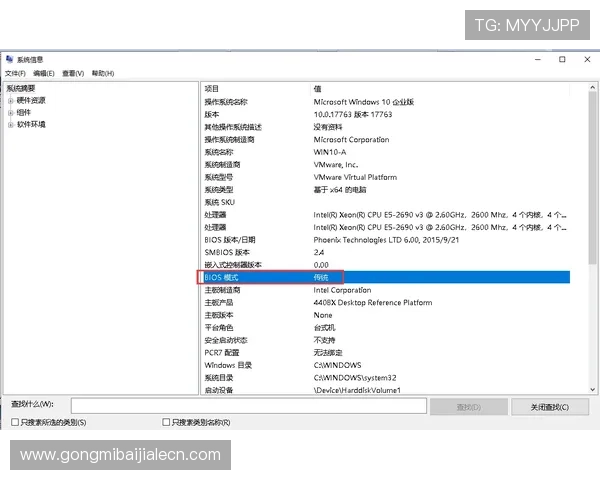The image size is (600, 480).
Task: Minimize the System Information window
Action: click(536, 60)
